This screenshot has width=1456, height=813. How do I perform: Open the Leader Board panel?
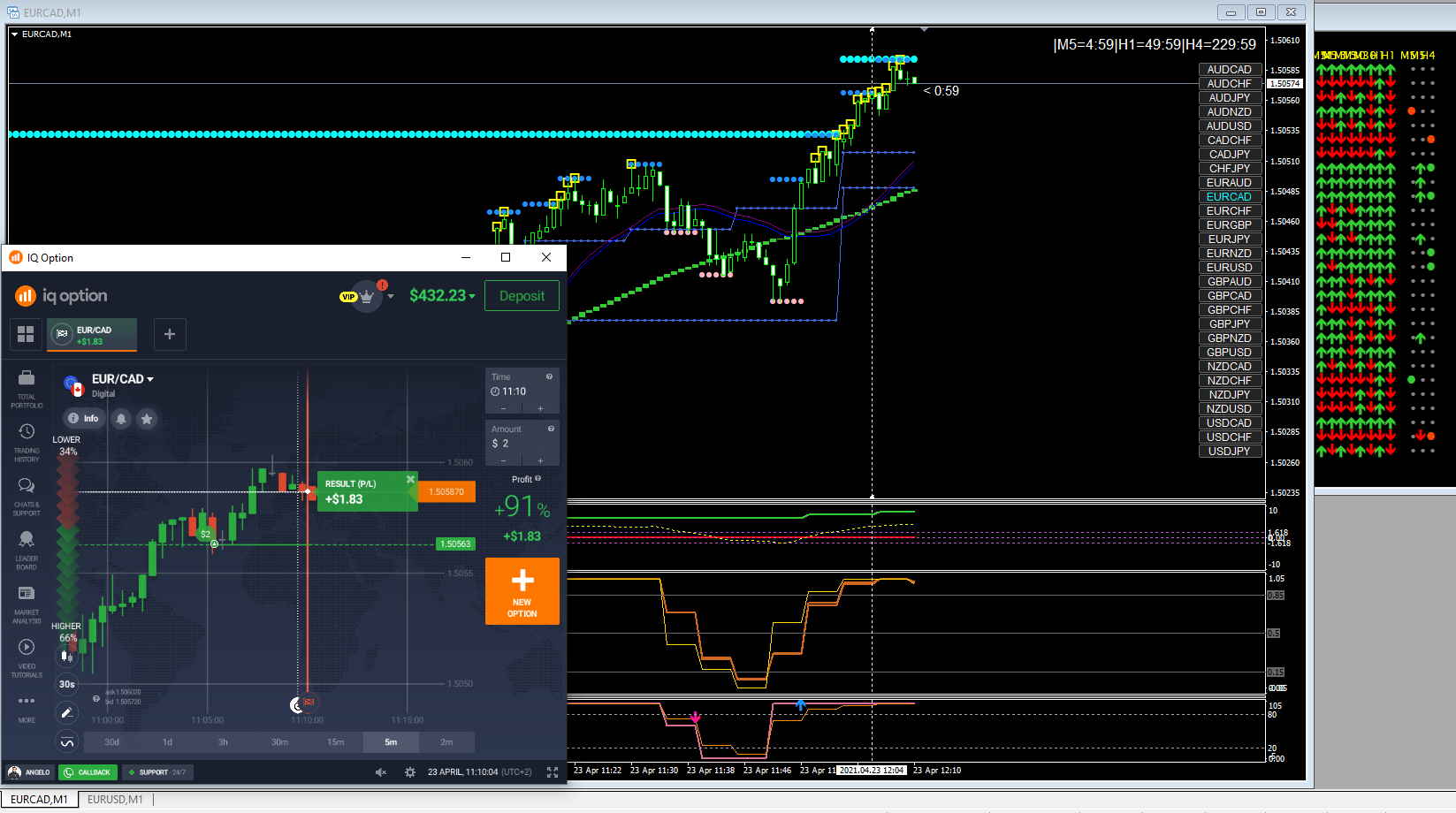point(27,551)
